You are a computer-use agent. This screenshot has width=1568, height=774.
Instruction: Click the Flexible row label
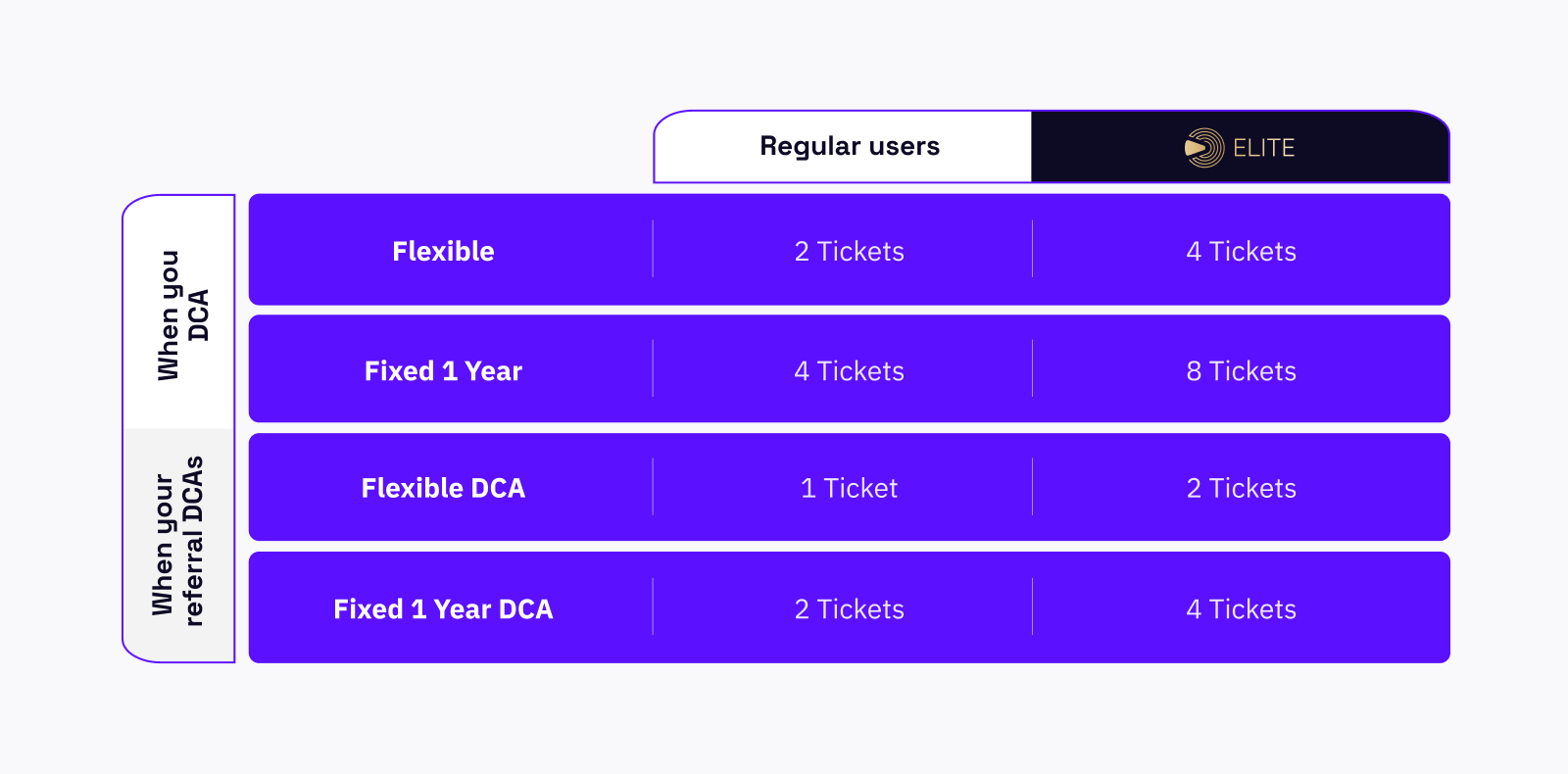[443, 252]
